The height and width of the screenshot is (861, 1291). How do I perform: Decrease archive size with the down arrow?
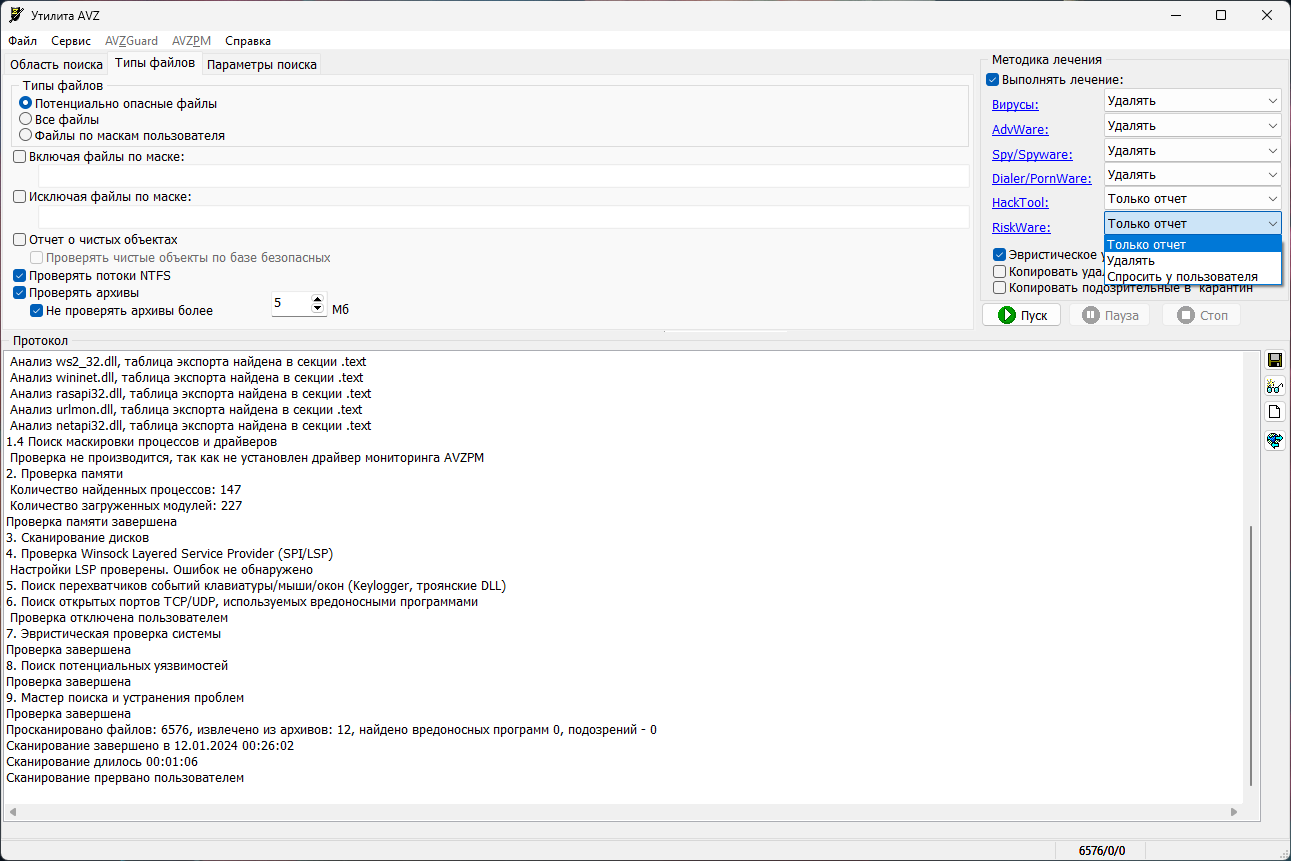click(x=318, y=309)
